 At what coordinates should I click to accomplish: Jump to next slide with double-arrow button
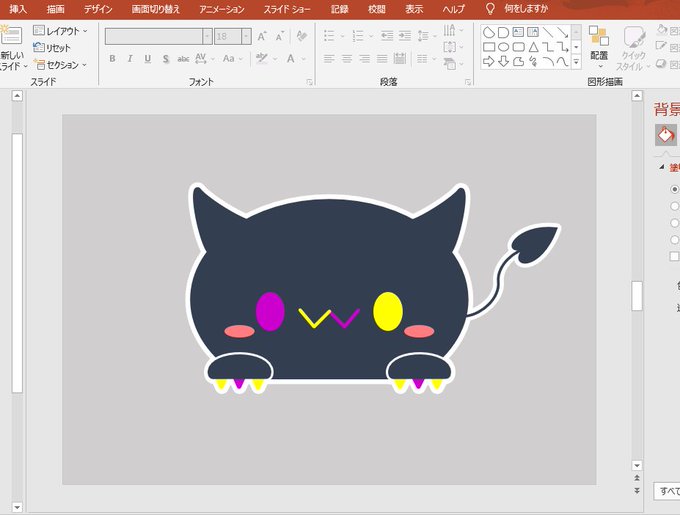pyautogui.click(x=637, y=491)
